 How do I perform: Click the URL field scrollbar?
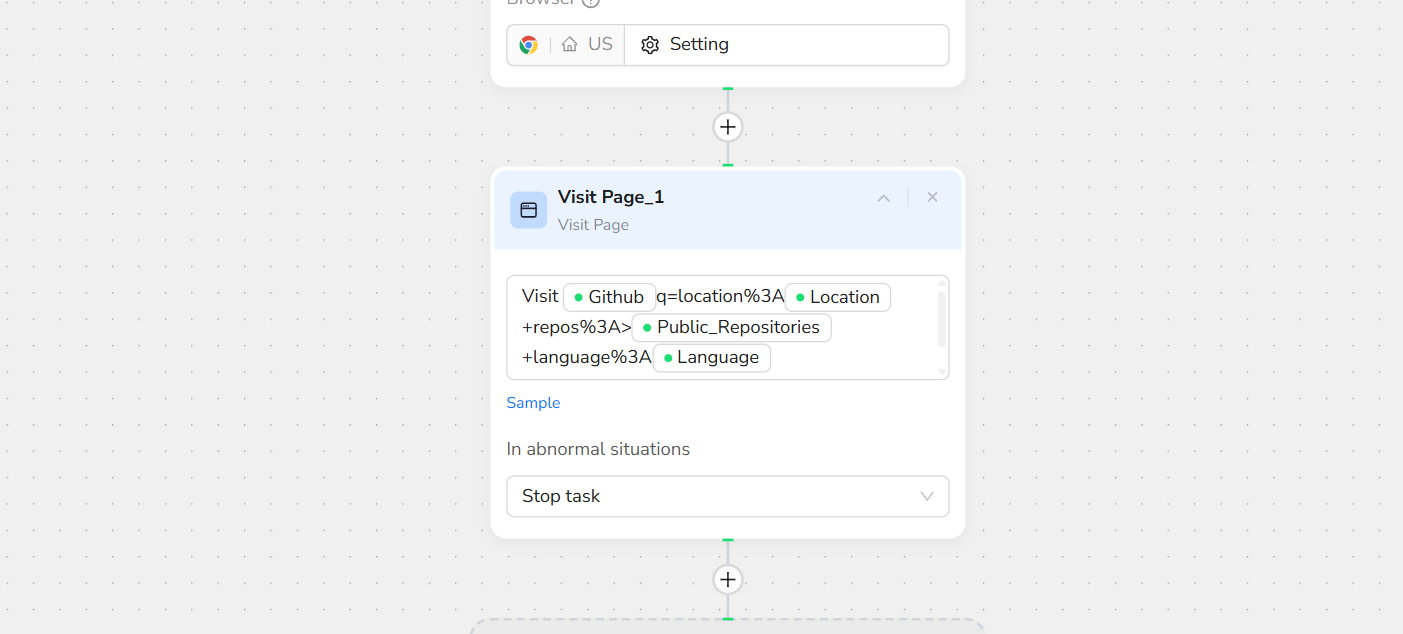pyautogui.click(x=941, y=318)
